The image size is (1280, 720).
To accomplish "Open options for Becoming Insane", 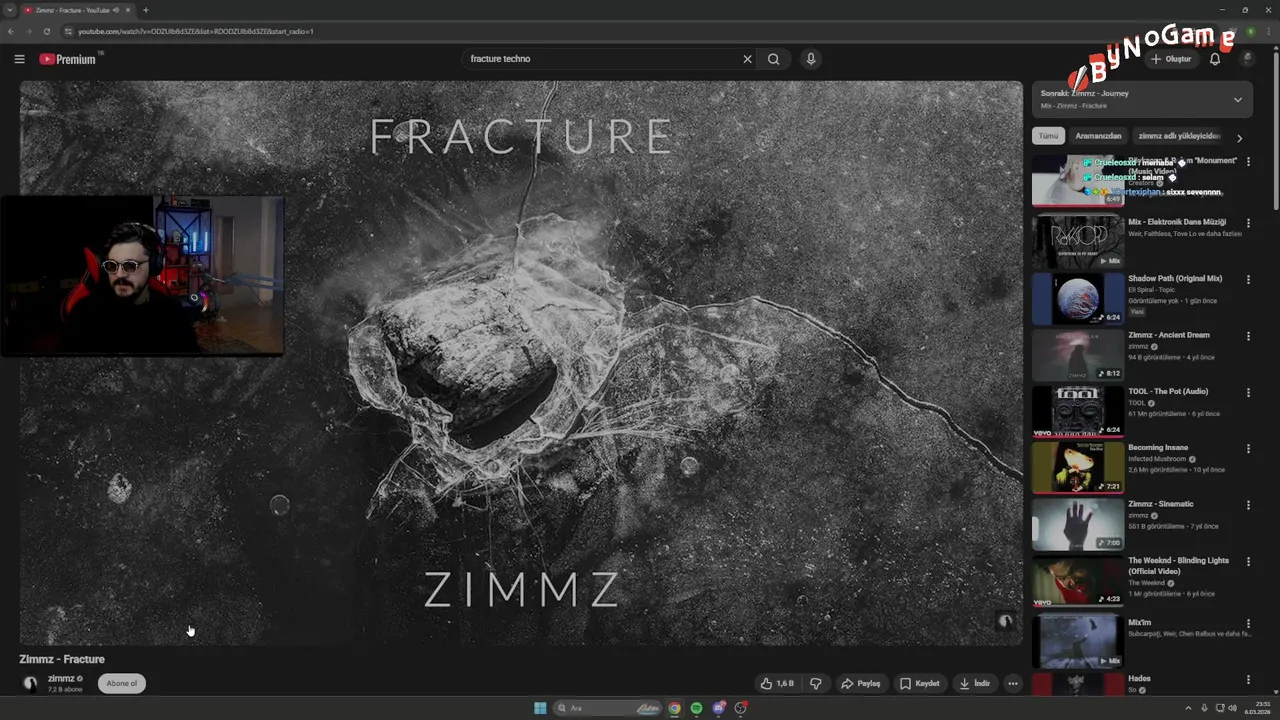I will (x=1248, y=449).
